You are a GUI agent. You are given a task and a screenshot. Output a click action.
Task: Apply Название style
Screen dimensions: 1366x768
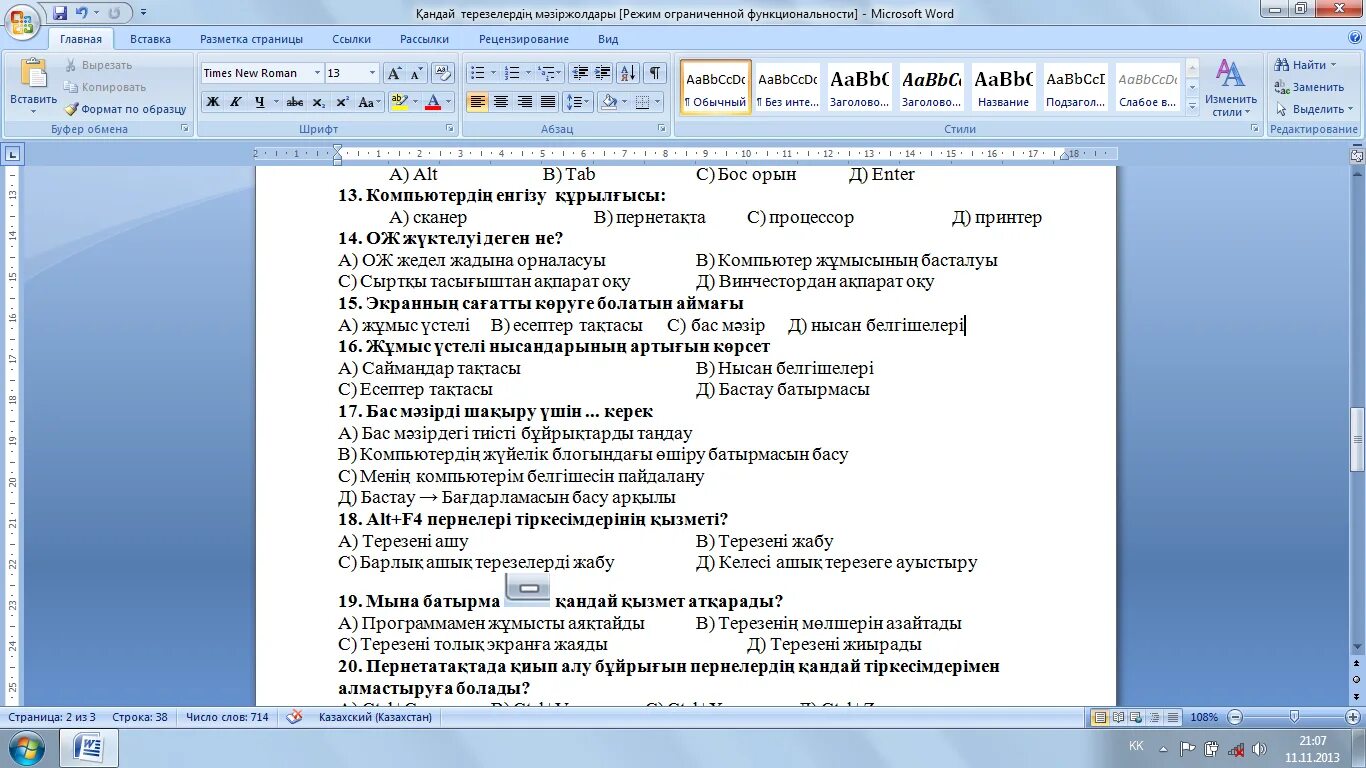click(1004, 87)
